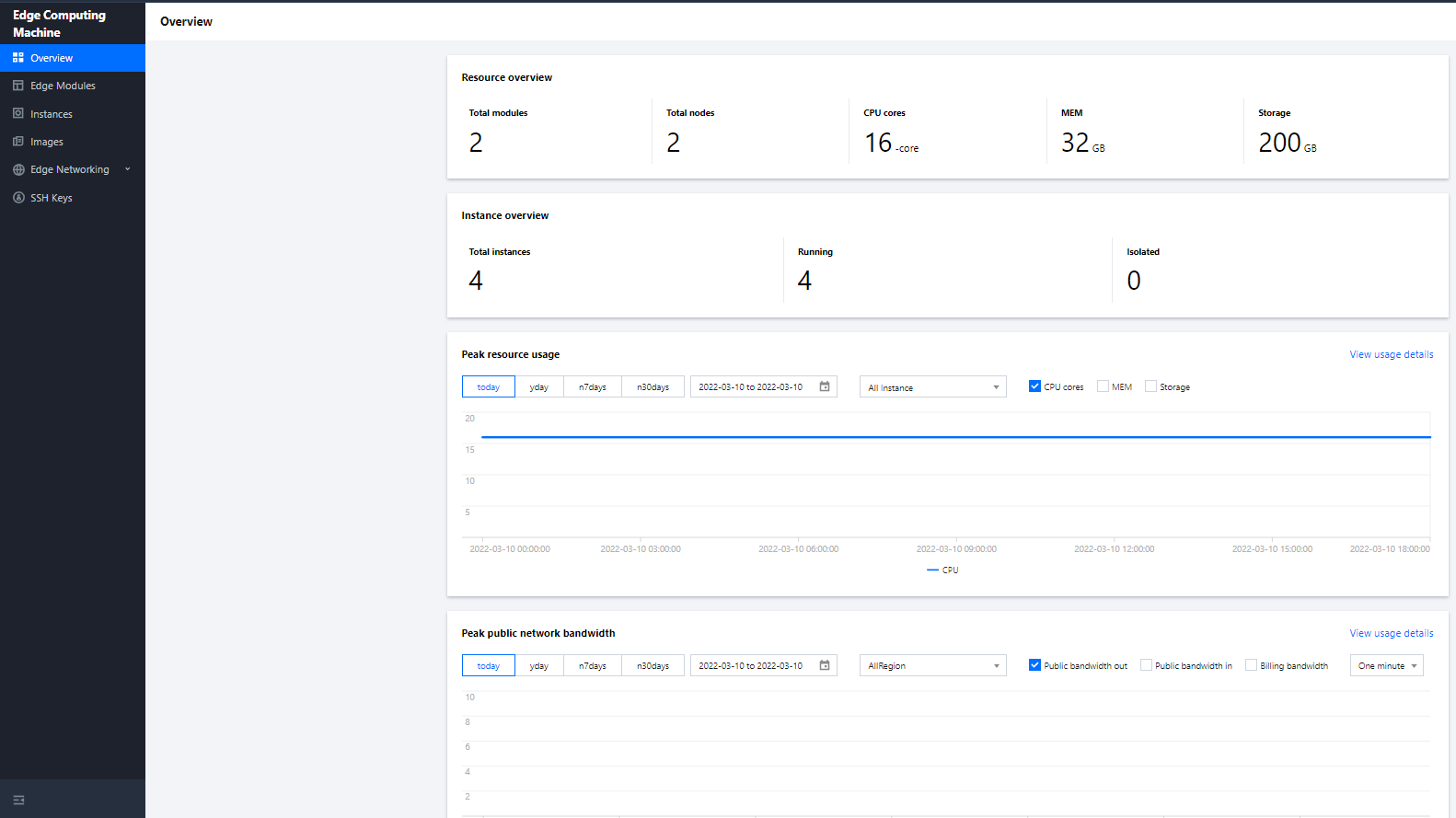Open the AllRegion dropdown
1456x818 pixels.
click(932, 666)
